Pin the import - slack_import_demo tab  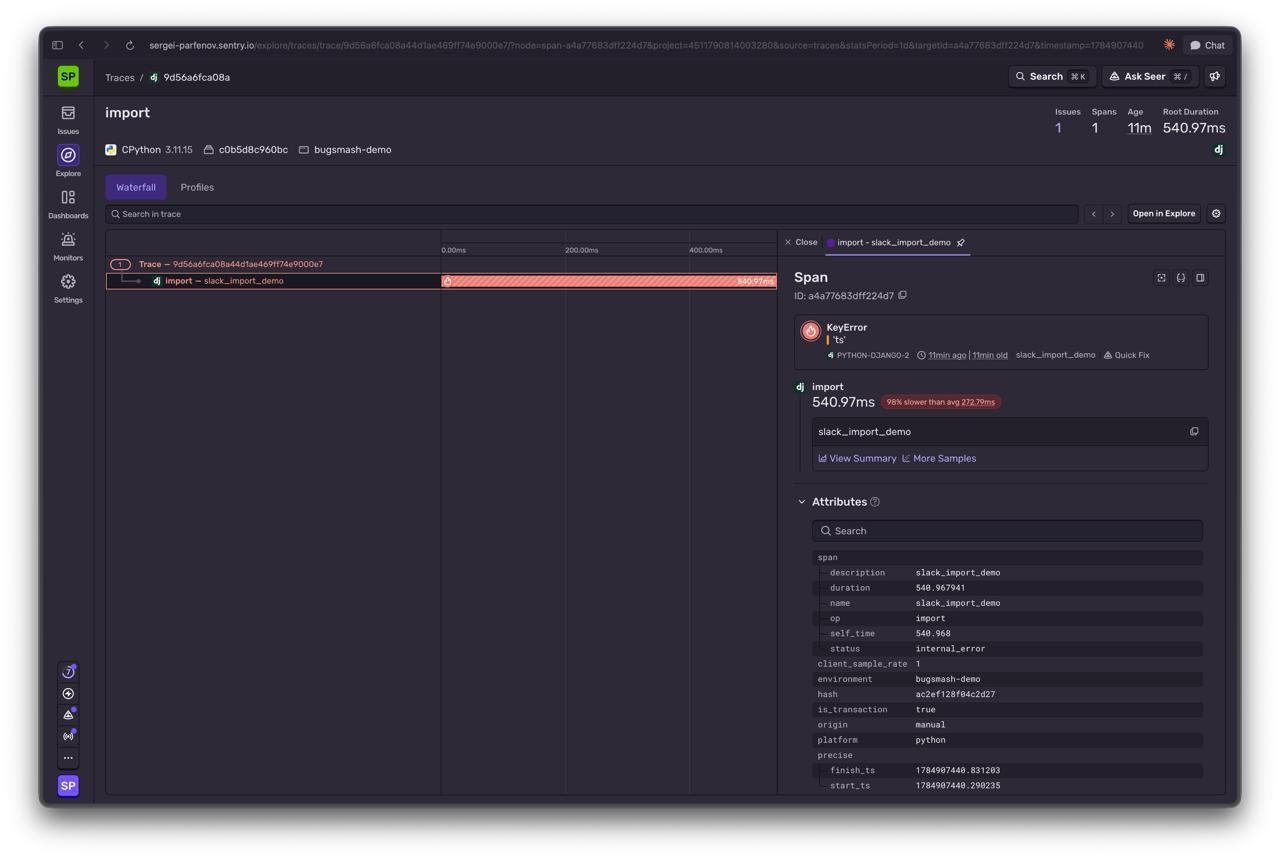coord(960,242)
